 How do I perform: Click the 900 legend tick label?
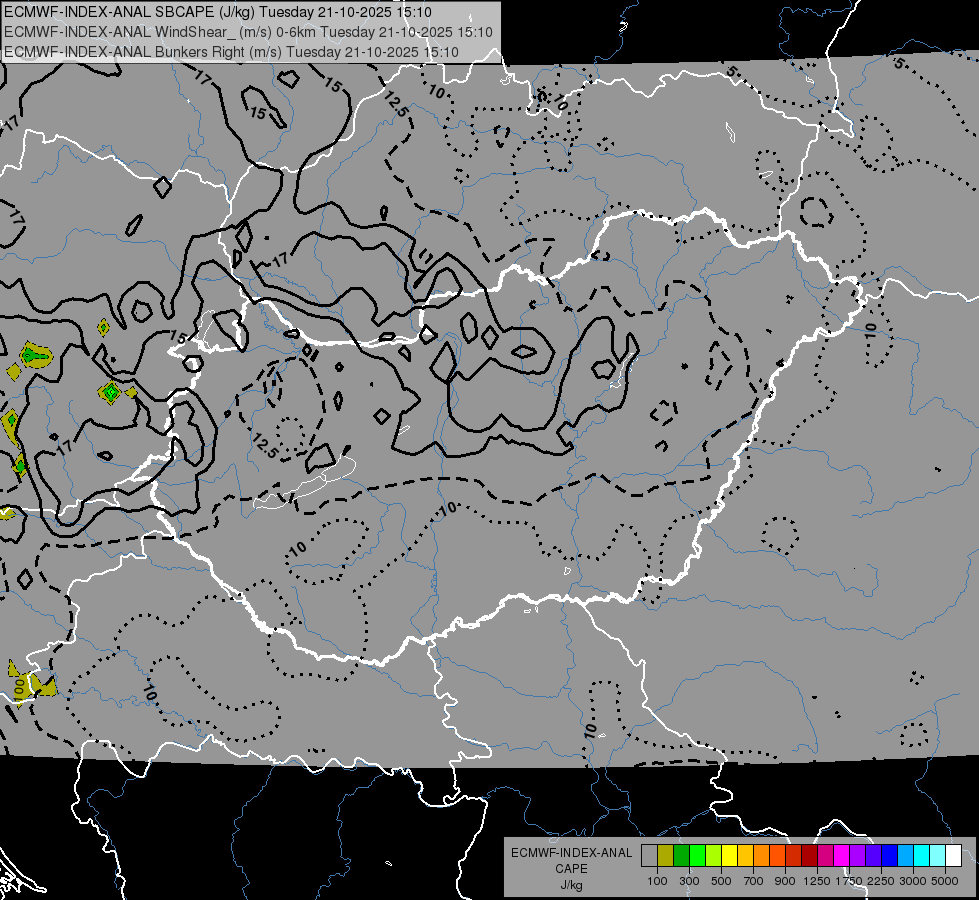coord(785,881)
